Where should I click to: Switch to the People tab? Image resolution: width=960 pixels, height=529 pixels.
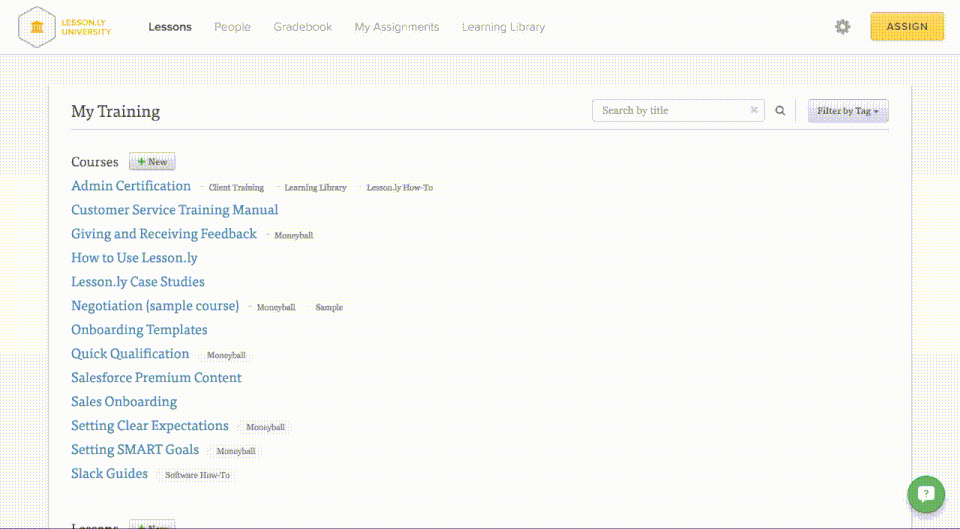click(232, 27)
